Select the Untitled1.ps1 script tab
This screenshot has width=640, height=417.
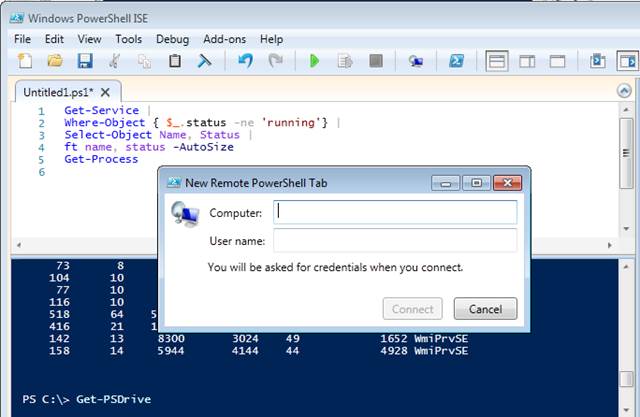coord(58,93)
